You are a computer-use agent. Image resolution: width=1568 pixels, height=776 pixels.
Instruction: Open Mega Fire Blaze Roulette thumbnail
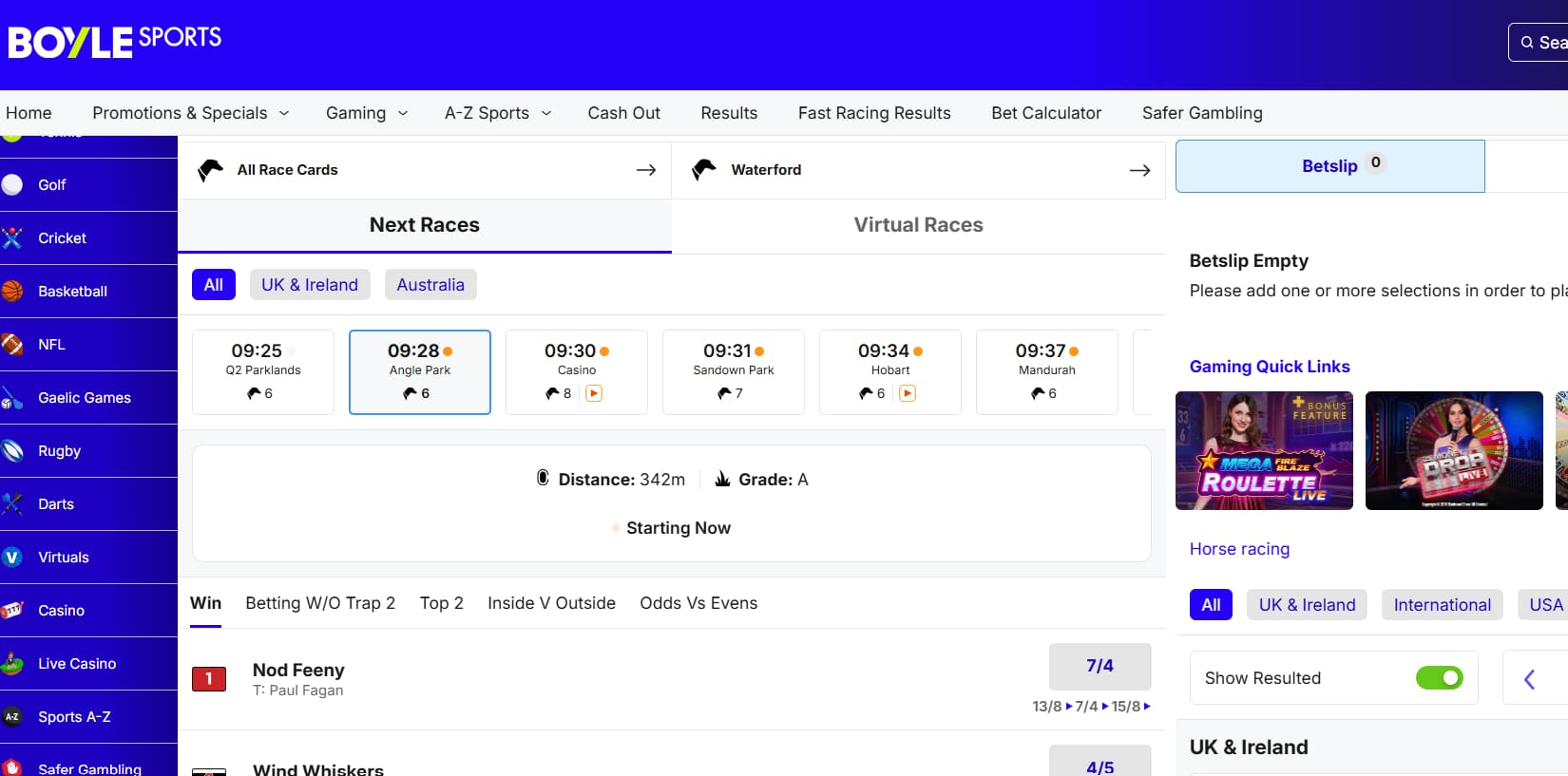[x=1264, y=450]
